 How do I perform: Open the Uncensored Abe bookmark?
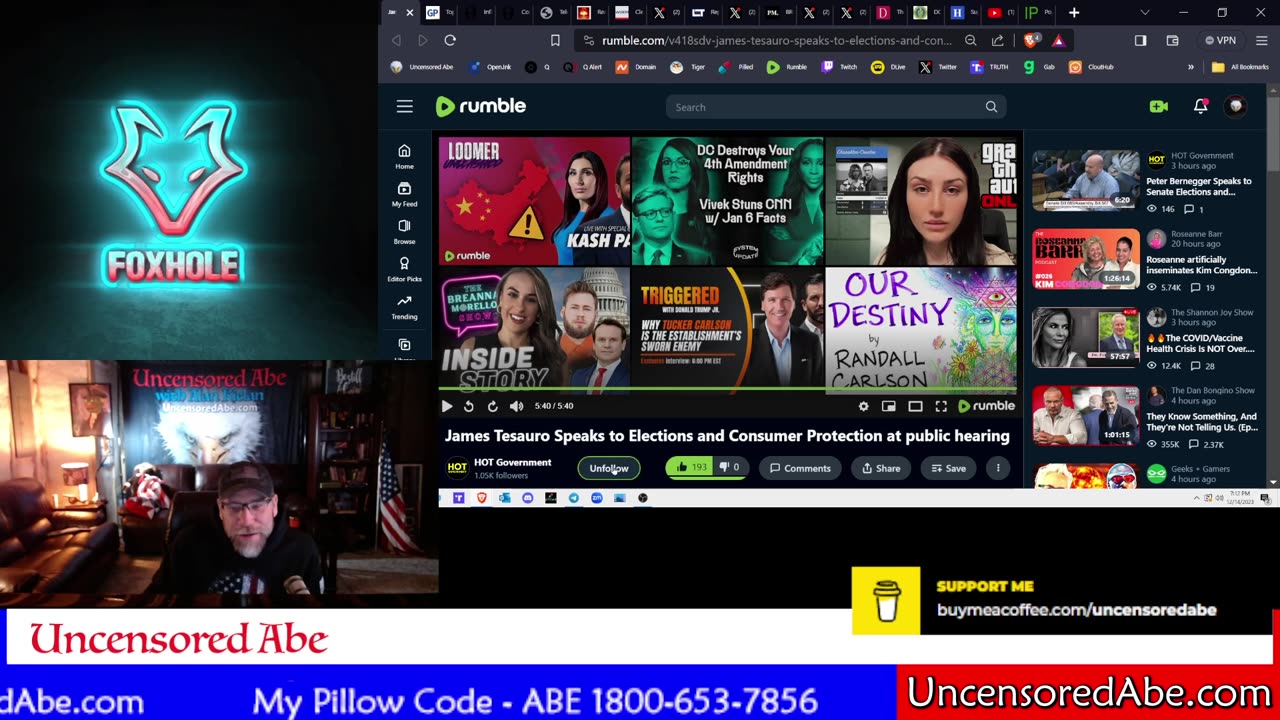click(x=423, y=67)
